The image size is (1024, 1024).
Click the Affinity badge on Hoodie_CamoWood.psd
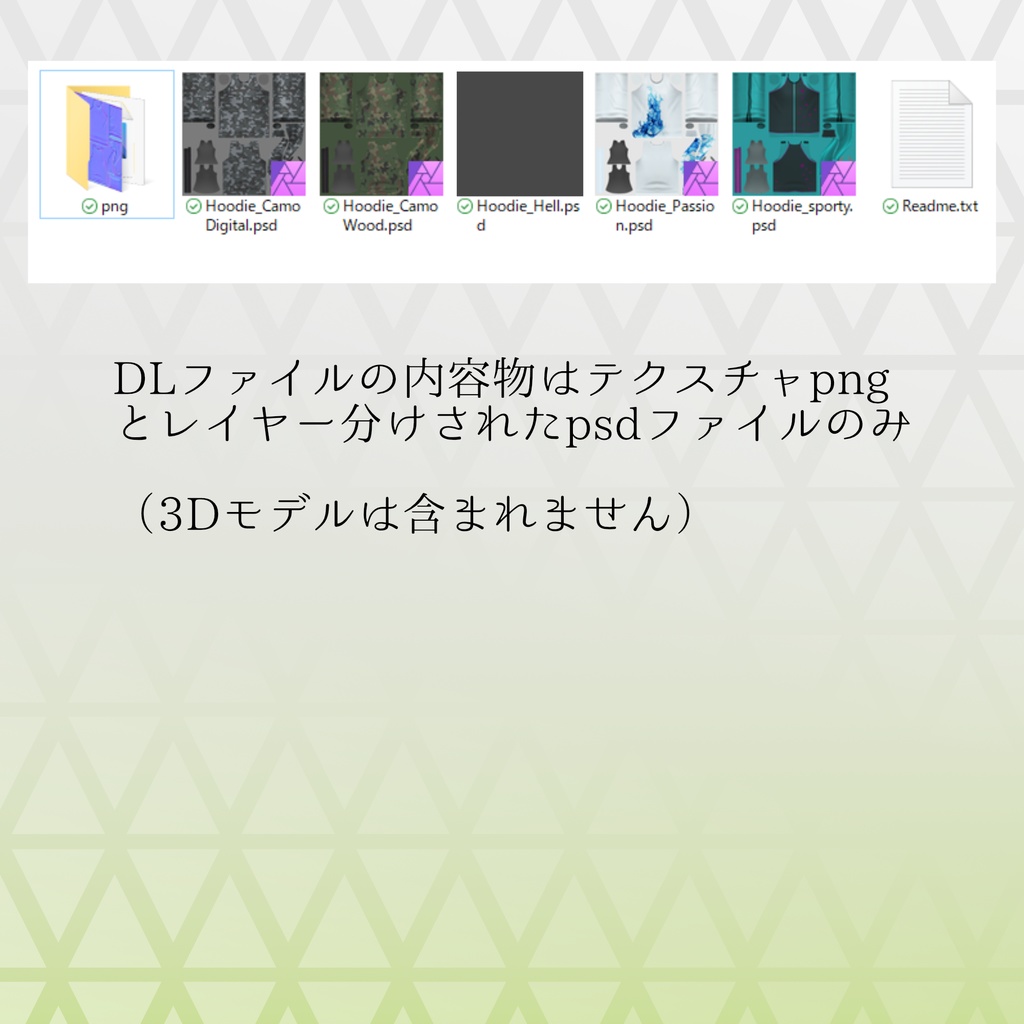[x=427, y=176]
